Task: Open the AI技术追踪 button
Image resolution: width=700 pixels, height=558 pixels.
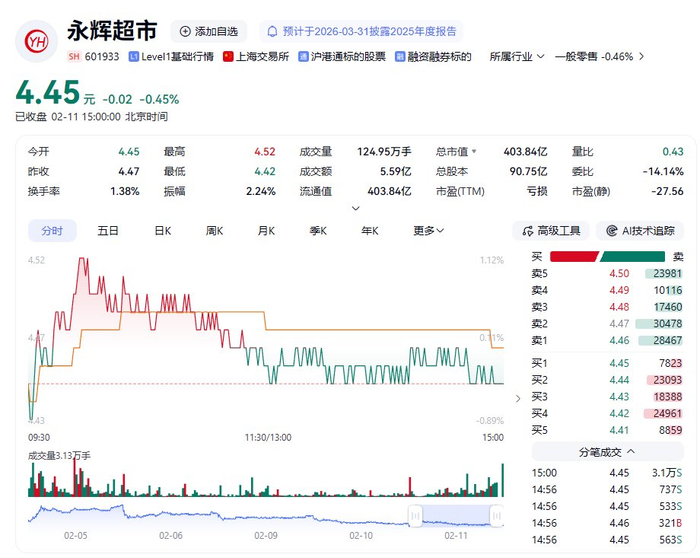Action: (x=640, y=231)
